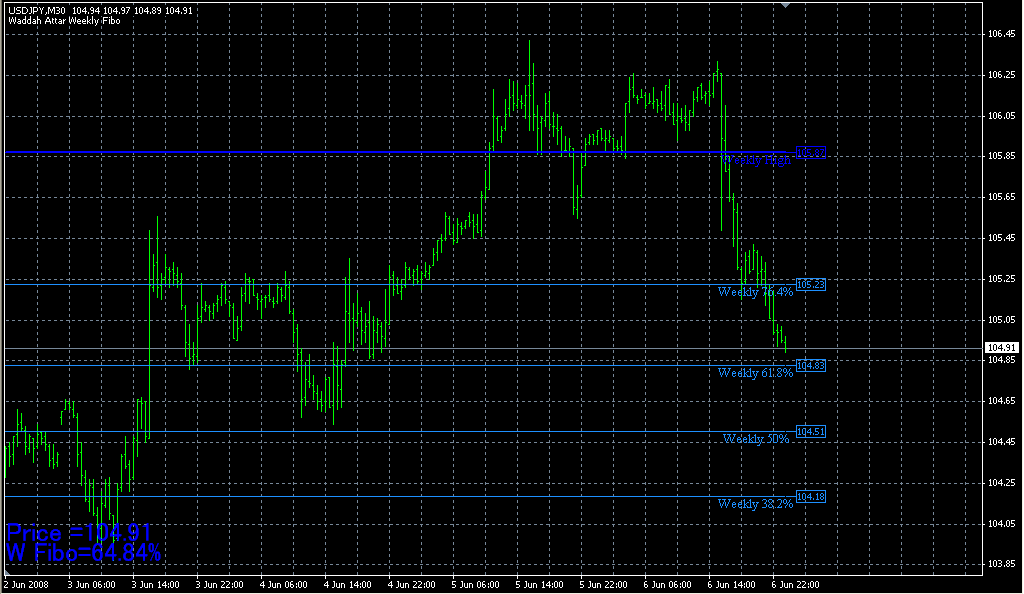Click the Weekly 61.8% Fibo label
The height and width of the screenshot is (594, 1024).
click(x=755, y=373)
